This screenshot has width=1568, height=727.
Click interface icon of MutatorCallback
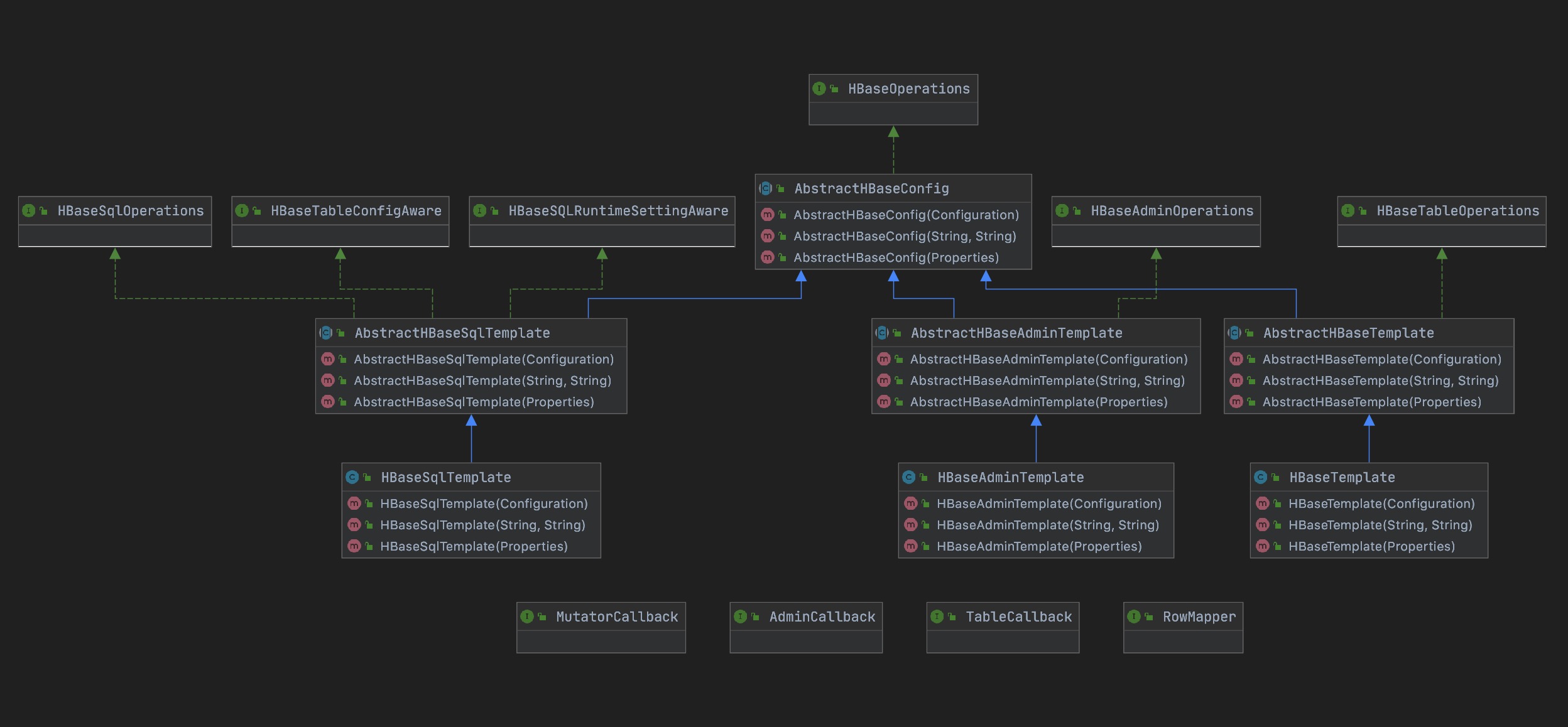tap(527, 617)
